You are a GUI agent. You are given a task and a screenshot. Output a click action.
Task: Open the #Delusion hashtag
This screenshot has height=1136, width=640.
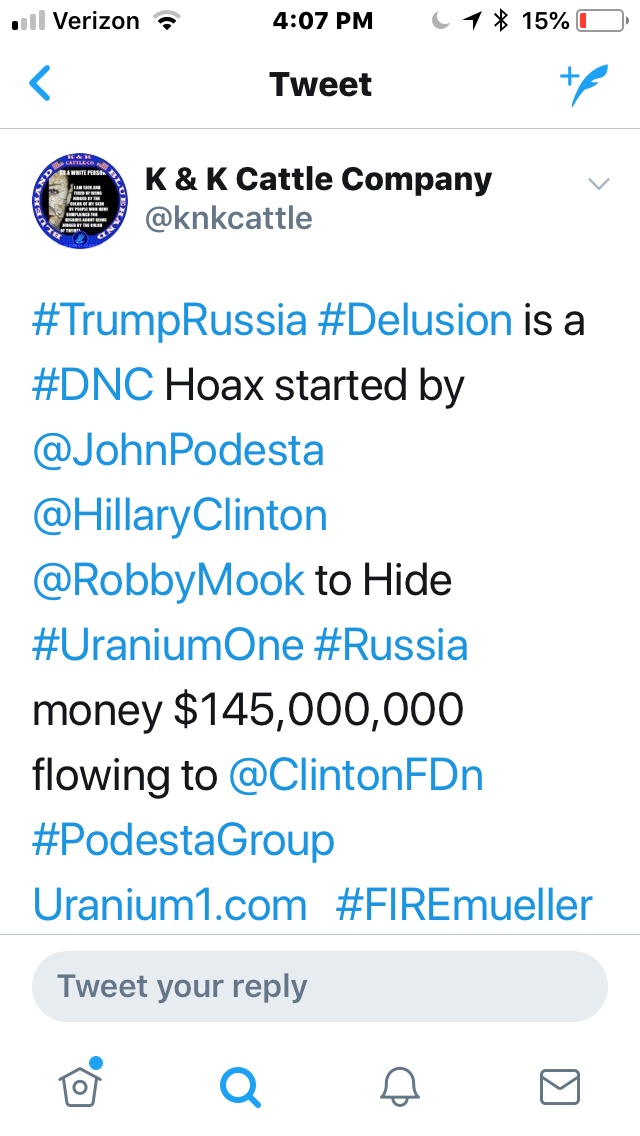[x=414, y=321]
